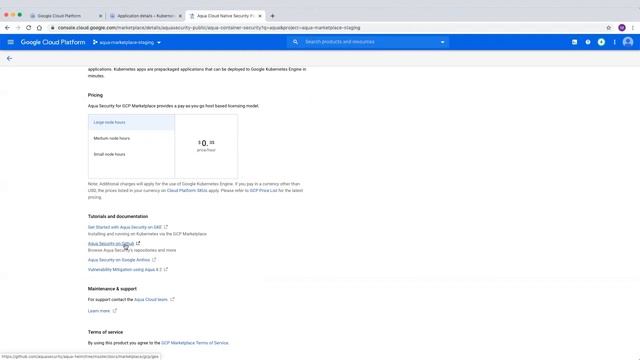The height and width of the screenshot is (360, 640).
Task: Click the external-link icon beside Vulnerability Mitigation
Action: [166, 269]
